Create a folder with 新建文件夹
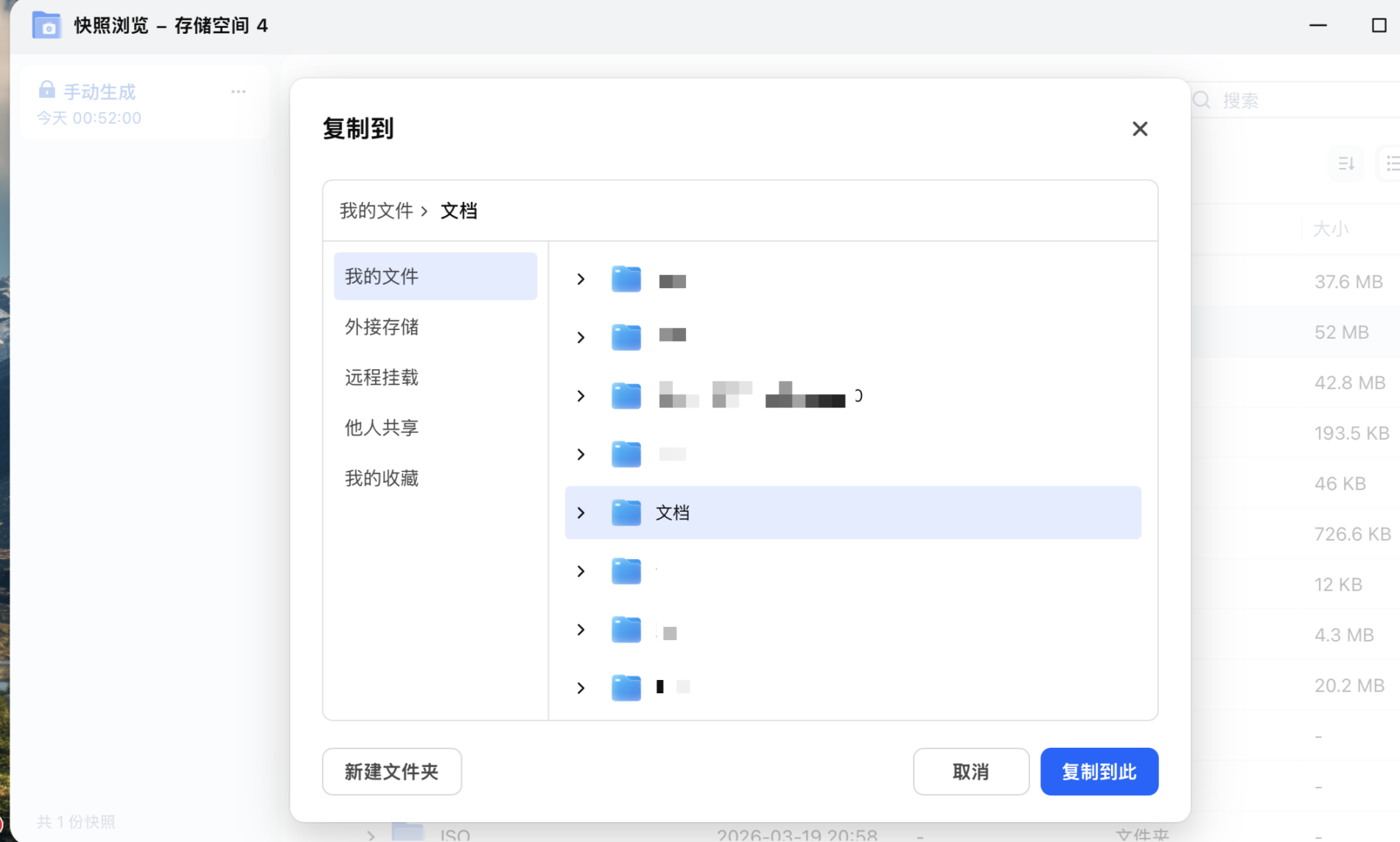The image size is (1400, 842). (x=391, y=771)
